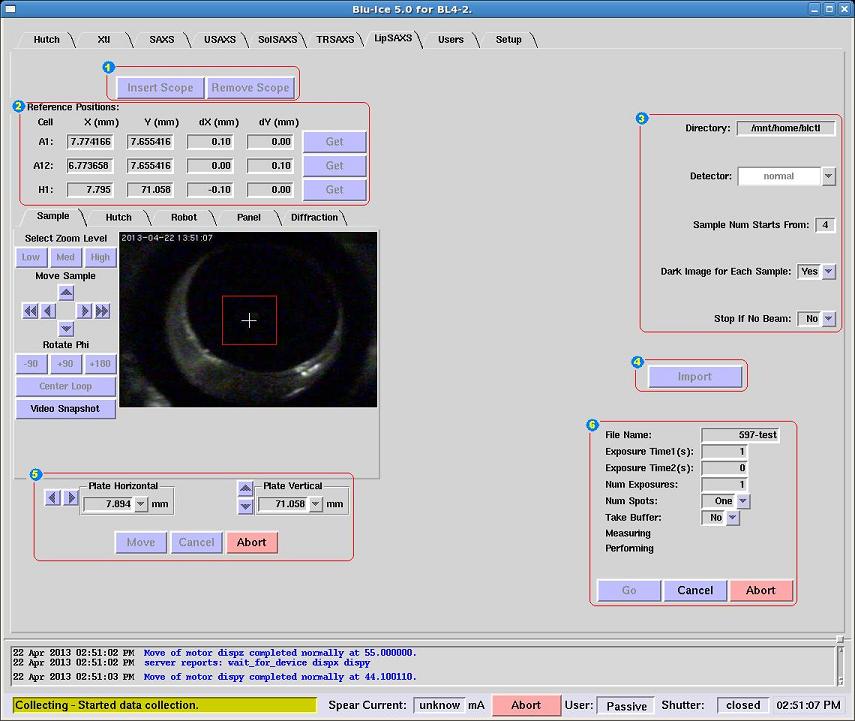Click the Video Snapshot button
The height and width of the screenshot is (721, 855).
(x=66, y=409)
